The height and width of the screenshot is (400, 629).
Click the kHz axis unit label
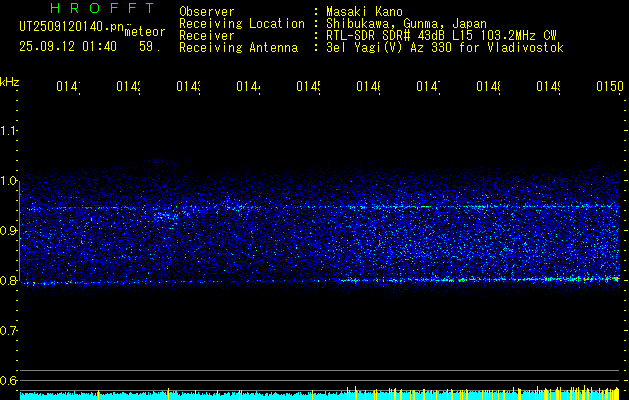pos(10,81)
